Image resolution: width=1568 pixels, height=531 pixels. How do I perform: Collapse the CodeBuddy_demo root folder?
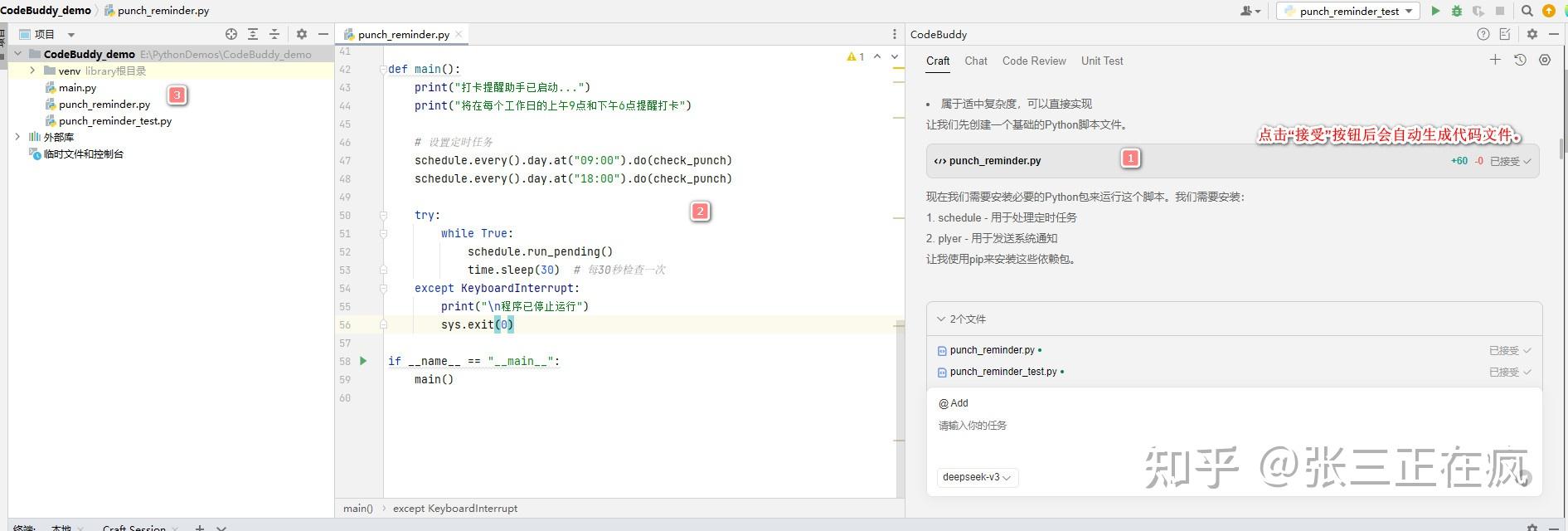17,54
